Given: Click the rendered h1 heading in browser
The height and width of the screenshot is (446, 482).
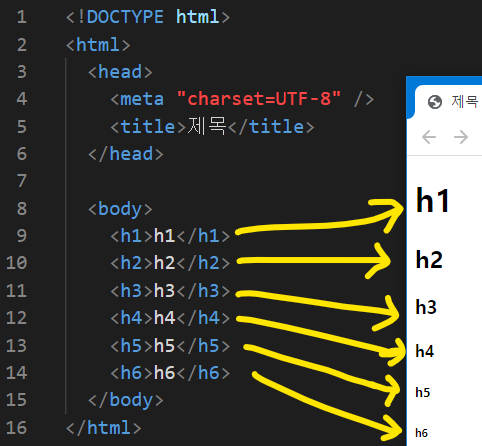Looking at the screenshot, I should pyautogui.click(x=433, y=200).
